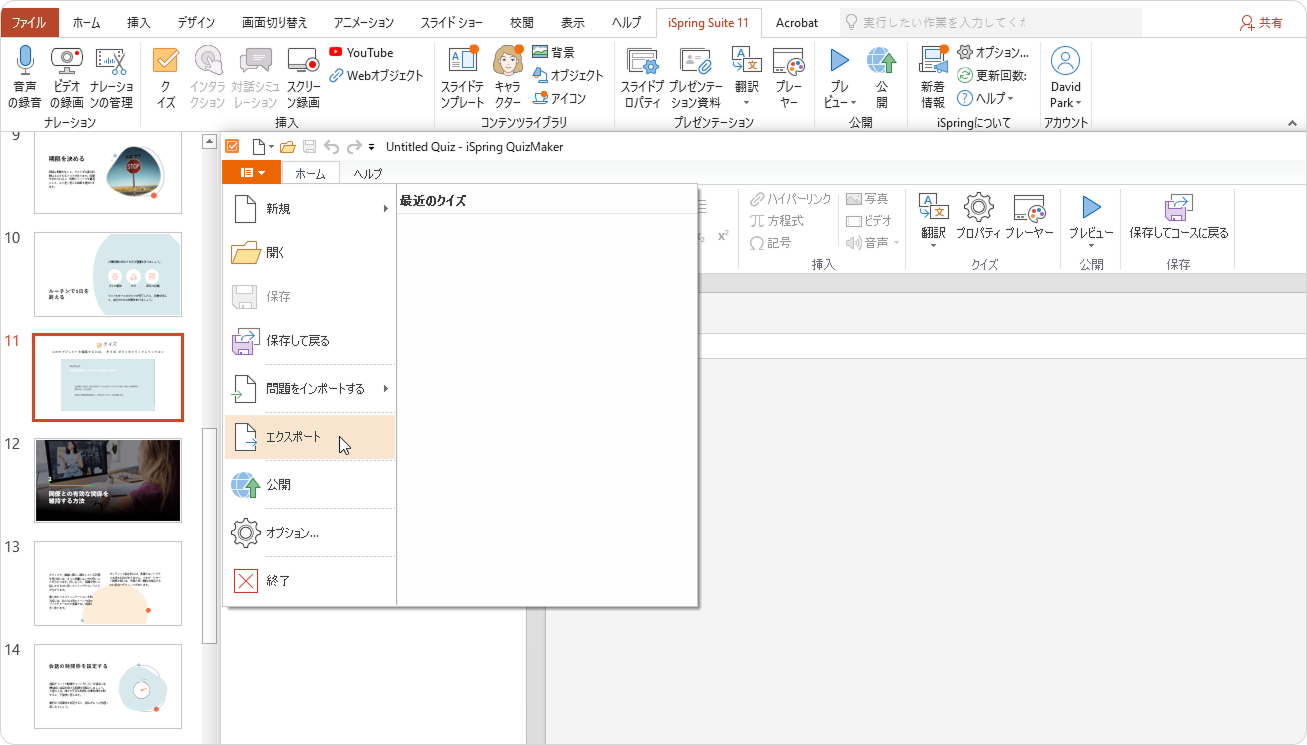Viewport: 1307px width, 745px height.
Task: Open the video recording tool
Action: [67, 64]
